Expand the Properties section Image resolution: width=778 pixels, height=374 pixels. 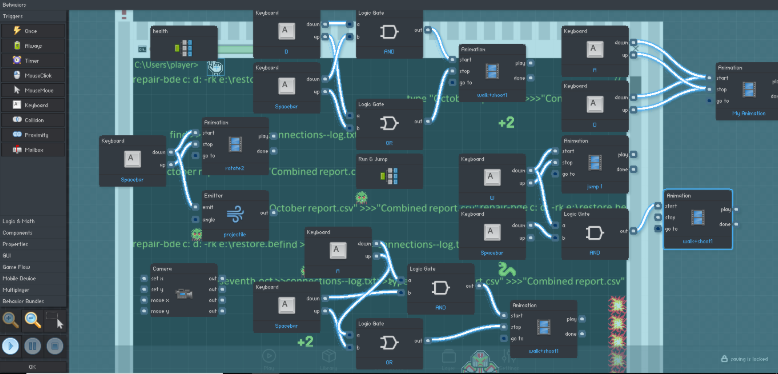point(33,244)
